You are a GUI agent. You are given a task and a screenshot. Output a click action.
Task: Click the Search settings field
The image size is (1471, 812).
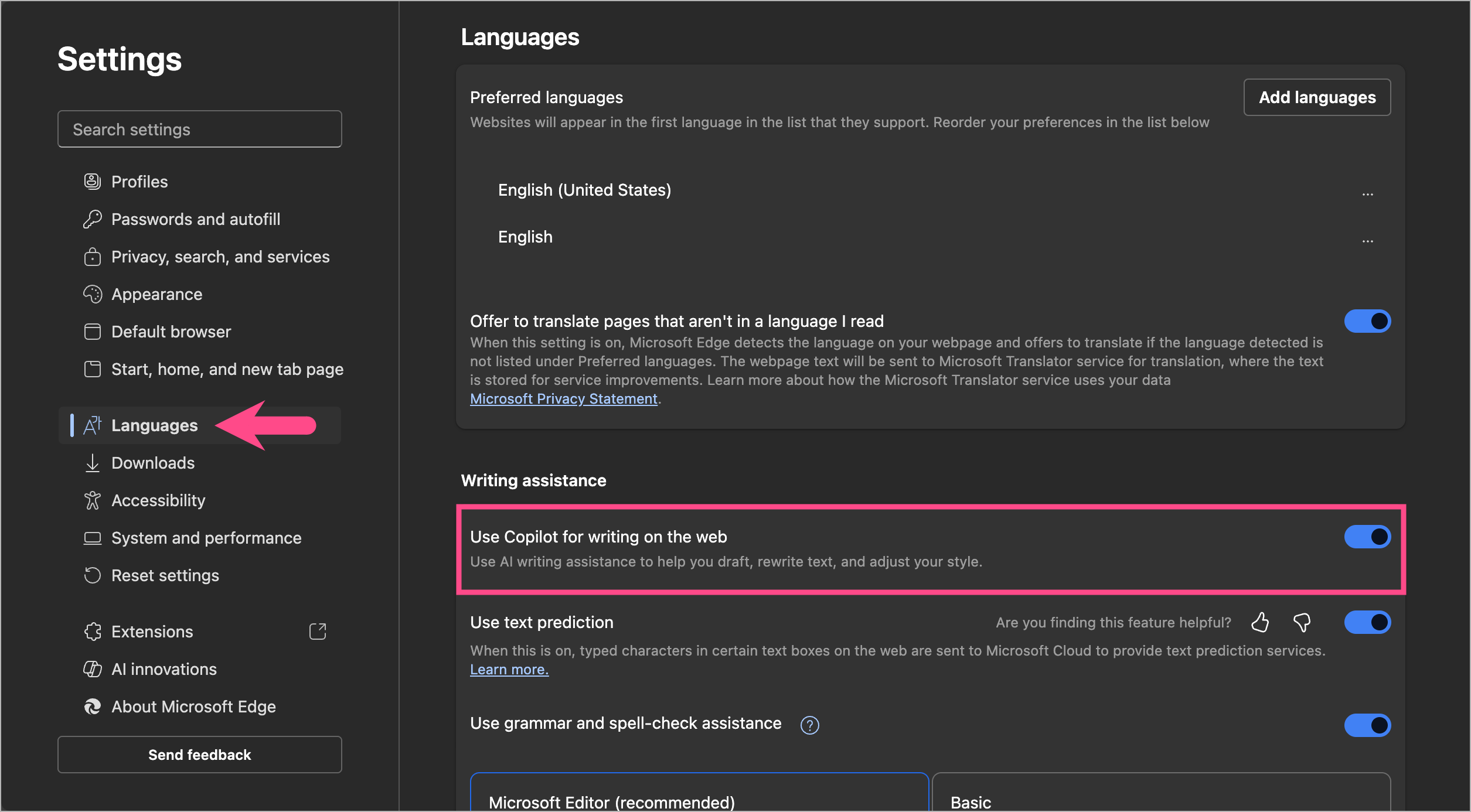tap(199, 129)
